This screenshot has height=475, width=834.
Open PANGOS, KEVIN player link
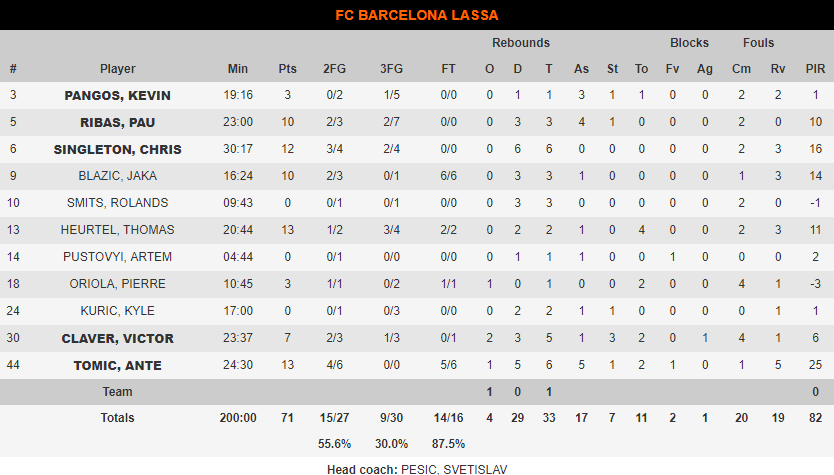[118, 96]
